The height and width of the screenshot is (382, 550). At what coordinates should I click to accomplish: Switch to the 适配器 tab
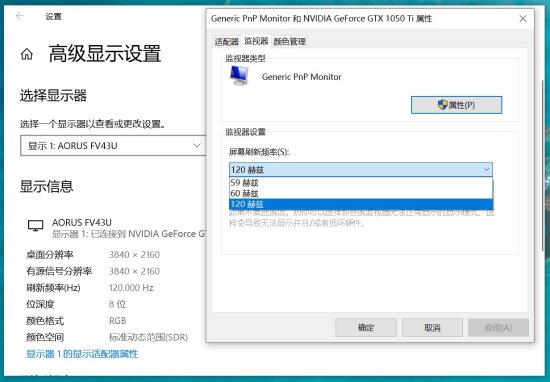[227, 42]
